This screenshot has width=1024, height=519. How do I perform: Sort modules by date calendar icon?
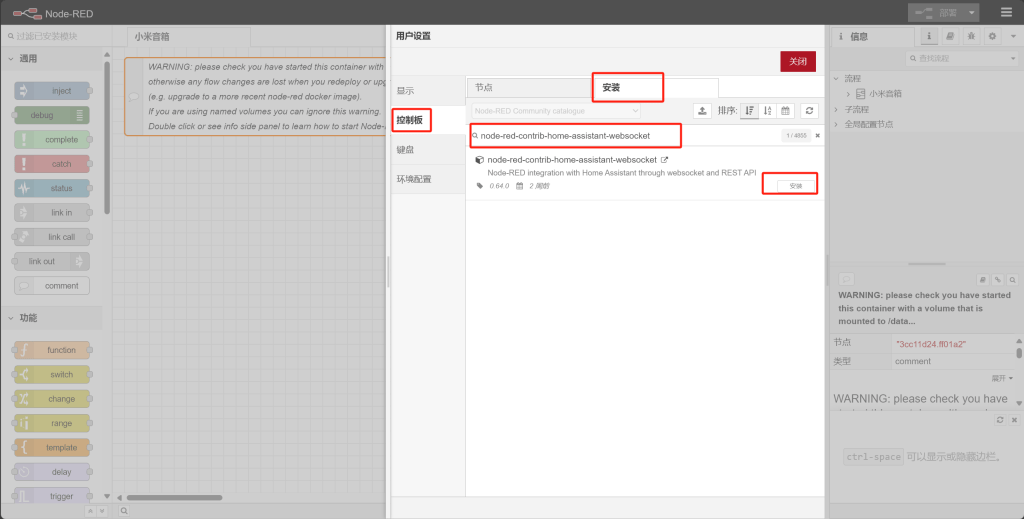pos(785,110)
